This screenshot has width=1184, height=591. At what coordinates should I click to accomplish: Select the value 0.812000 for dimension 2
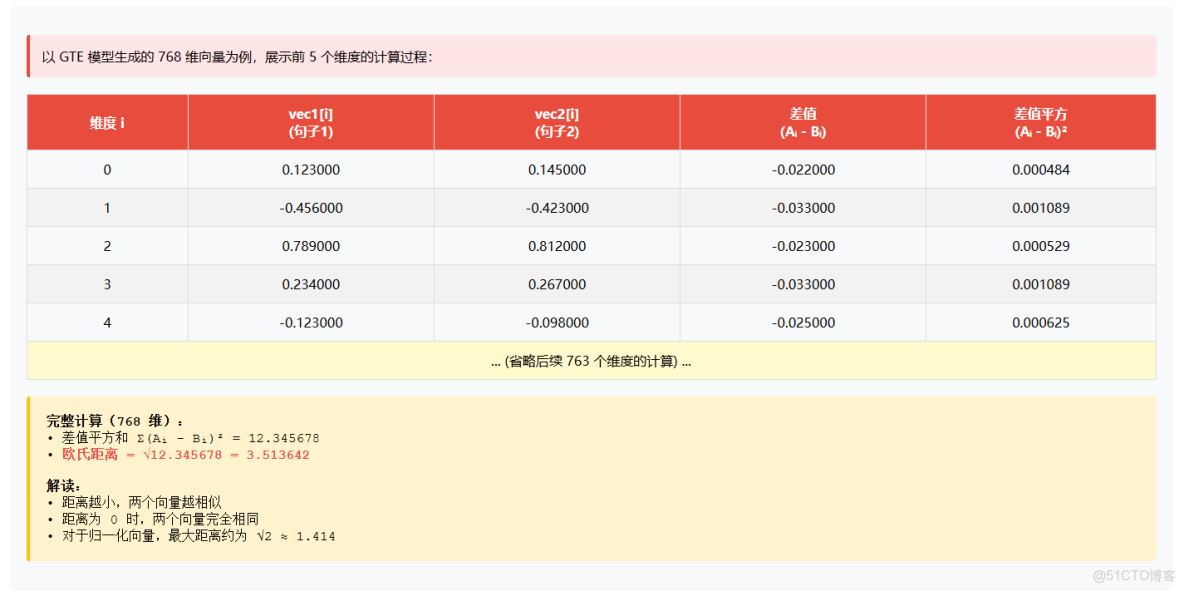pyautogui.click(x=556, y=245)
